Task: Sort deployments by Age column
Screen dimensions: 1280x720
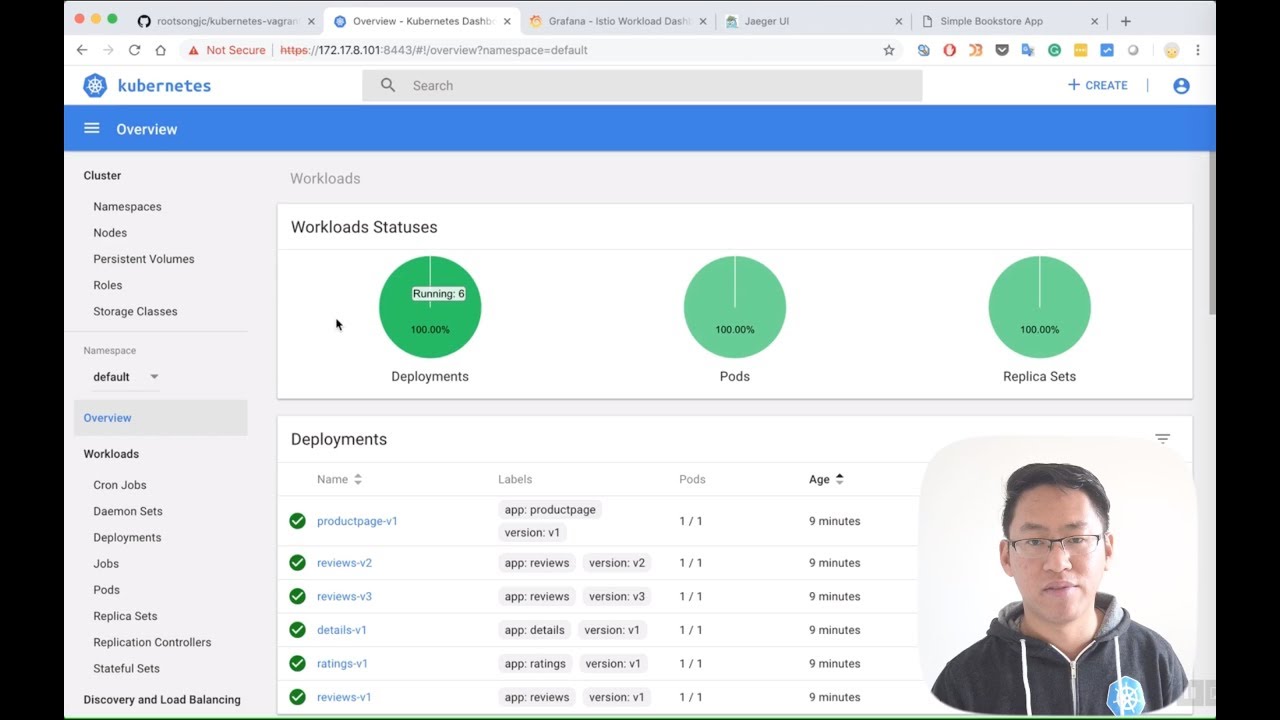Action: pos(826,479)
